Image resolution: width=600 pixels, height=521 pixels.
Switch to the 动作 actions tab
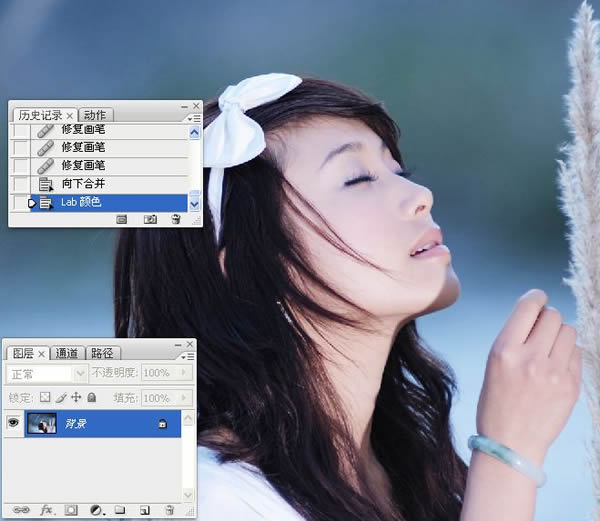click(95, 115)
